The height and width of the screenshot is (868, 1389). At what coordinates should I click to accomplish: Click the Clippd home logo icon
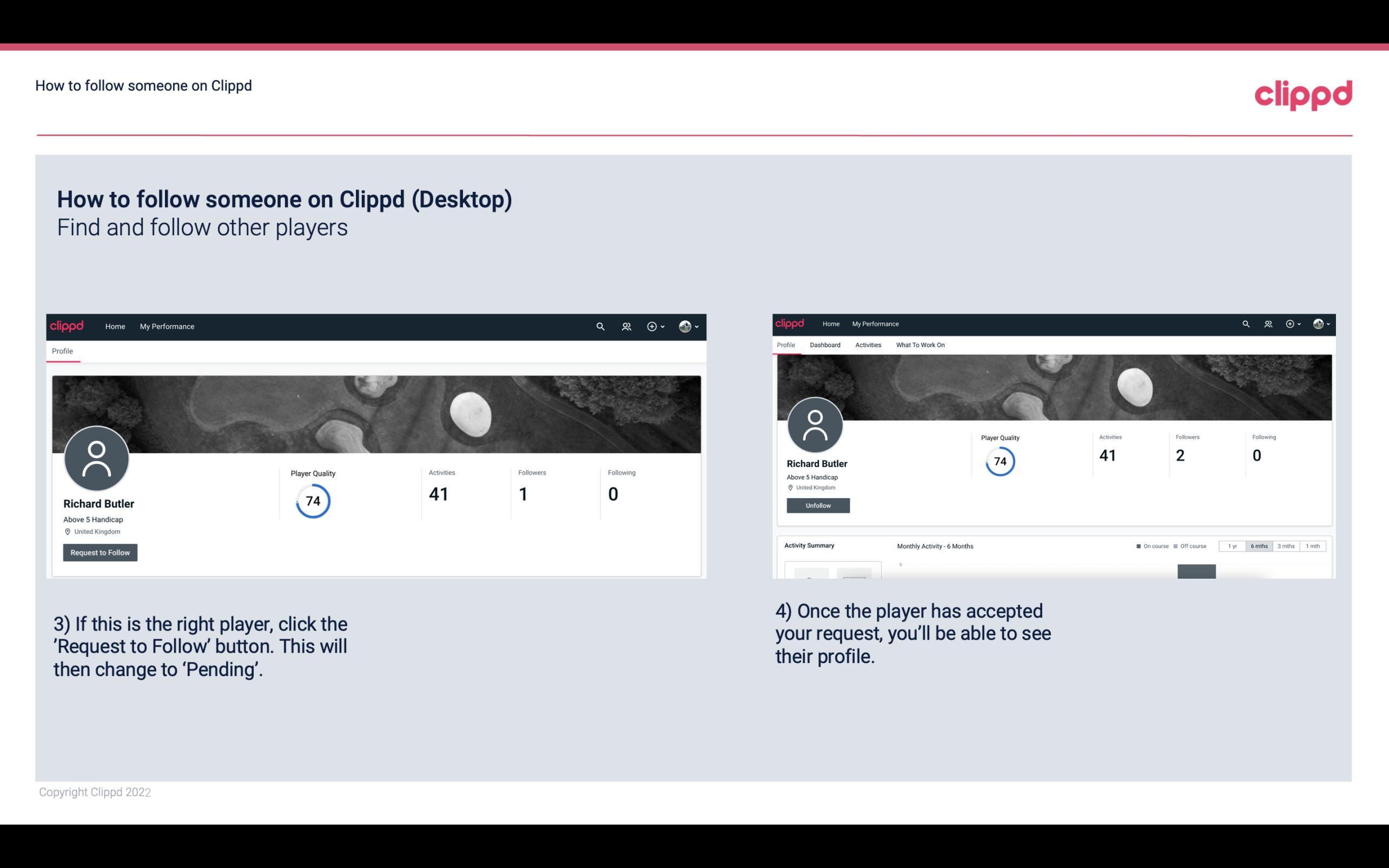pyautogui.click(x=68, y=326)
